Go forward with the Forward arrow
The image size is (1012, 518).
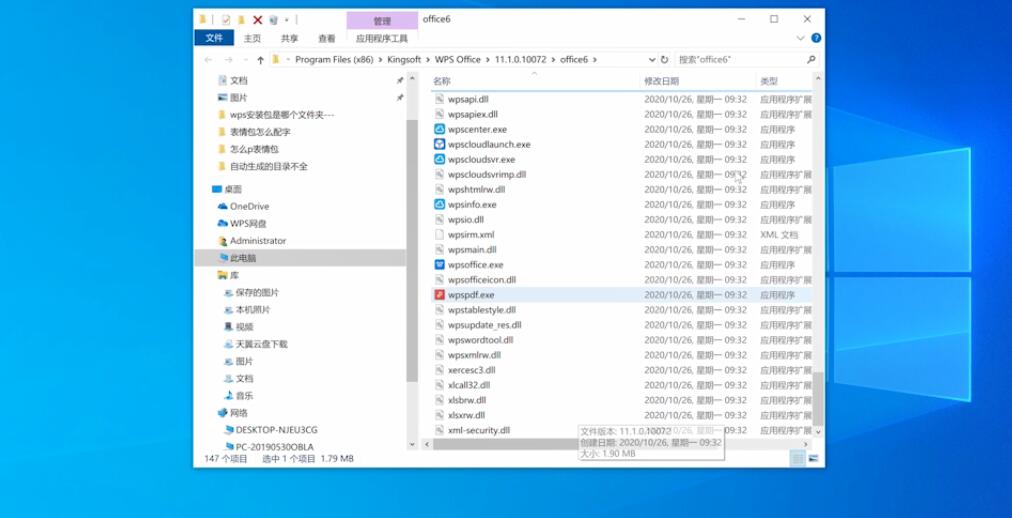click(228, 59)
